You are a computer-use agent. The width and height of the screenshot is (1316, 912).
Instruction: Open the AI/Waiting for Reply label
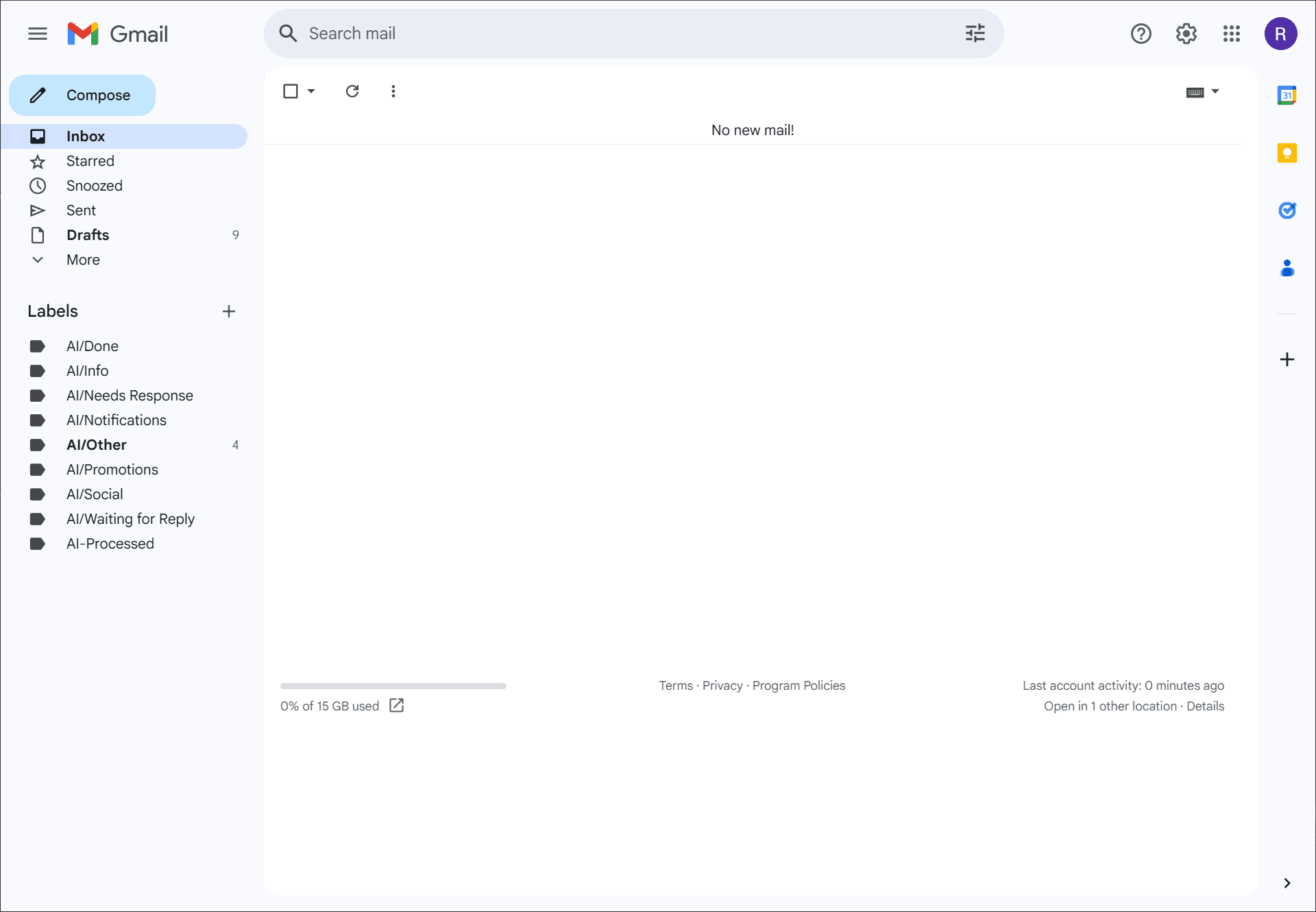130,519
